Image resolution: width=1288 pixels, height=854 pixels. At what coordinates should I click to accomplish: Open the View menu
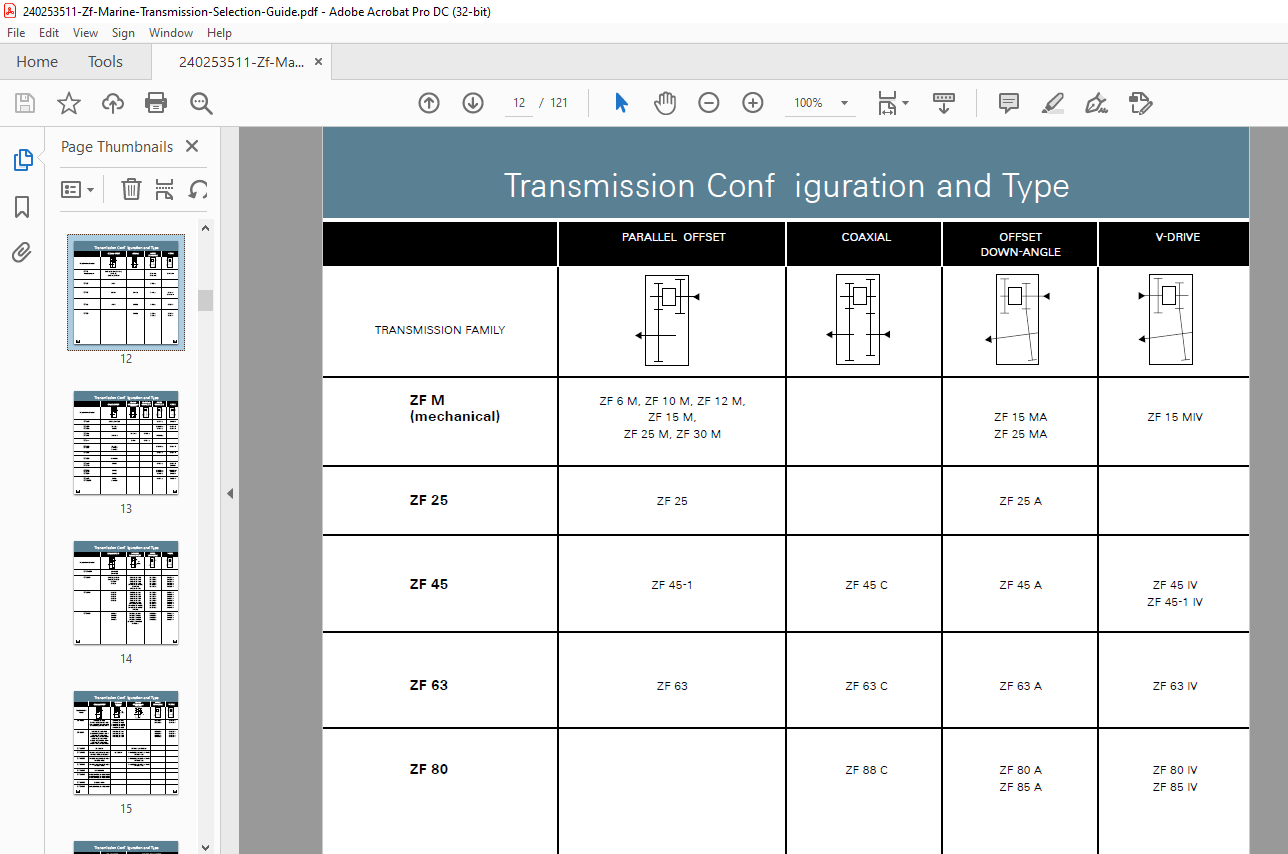pyautogui.click(x=86, y=33)
